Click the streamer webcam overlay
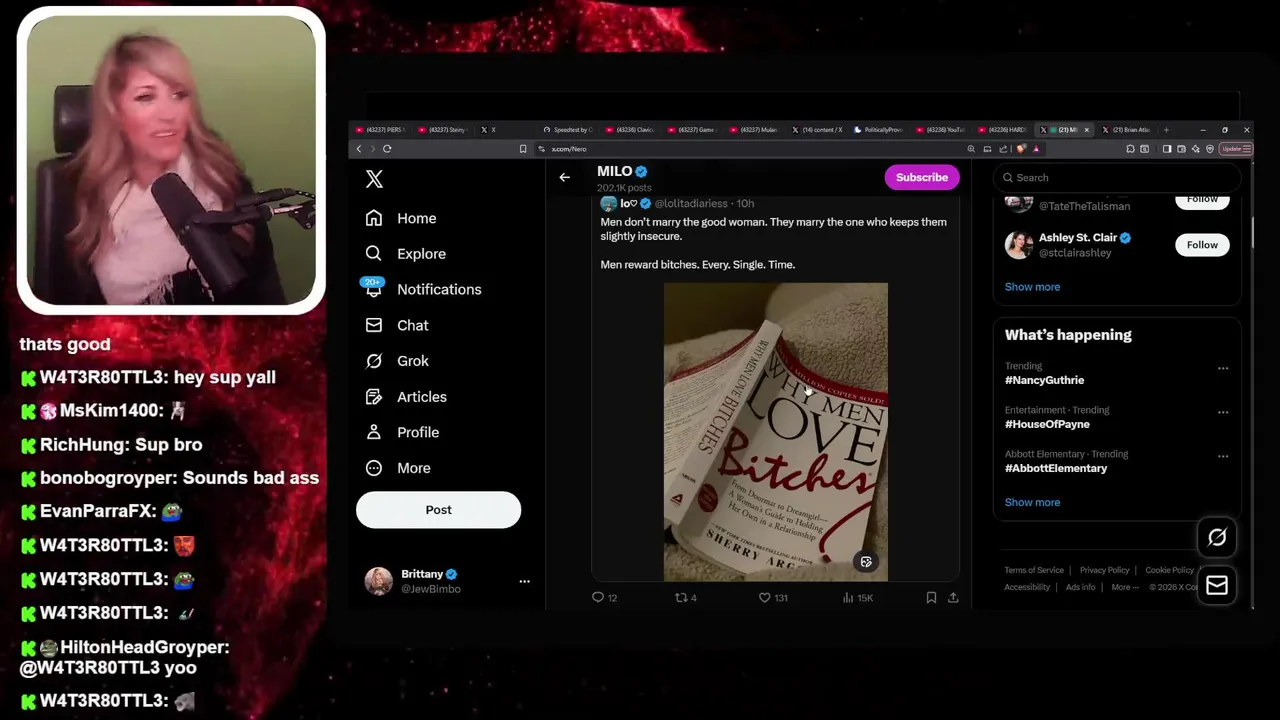Image resolution: width=1280 pixels, height=720 pixels. pos(171,161)
